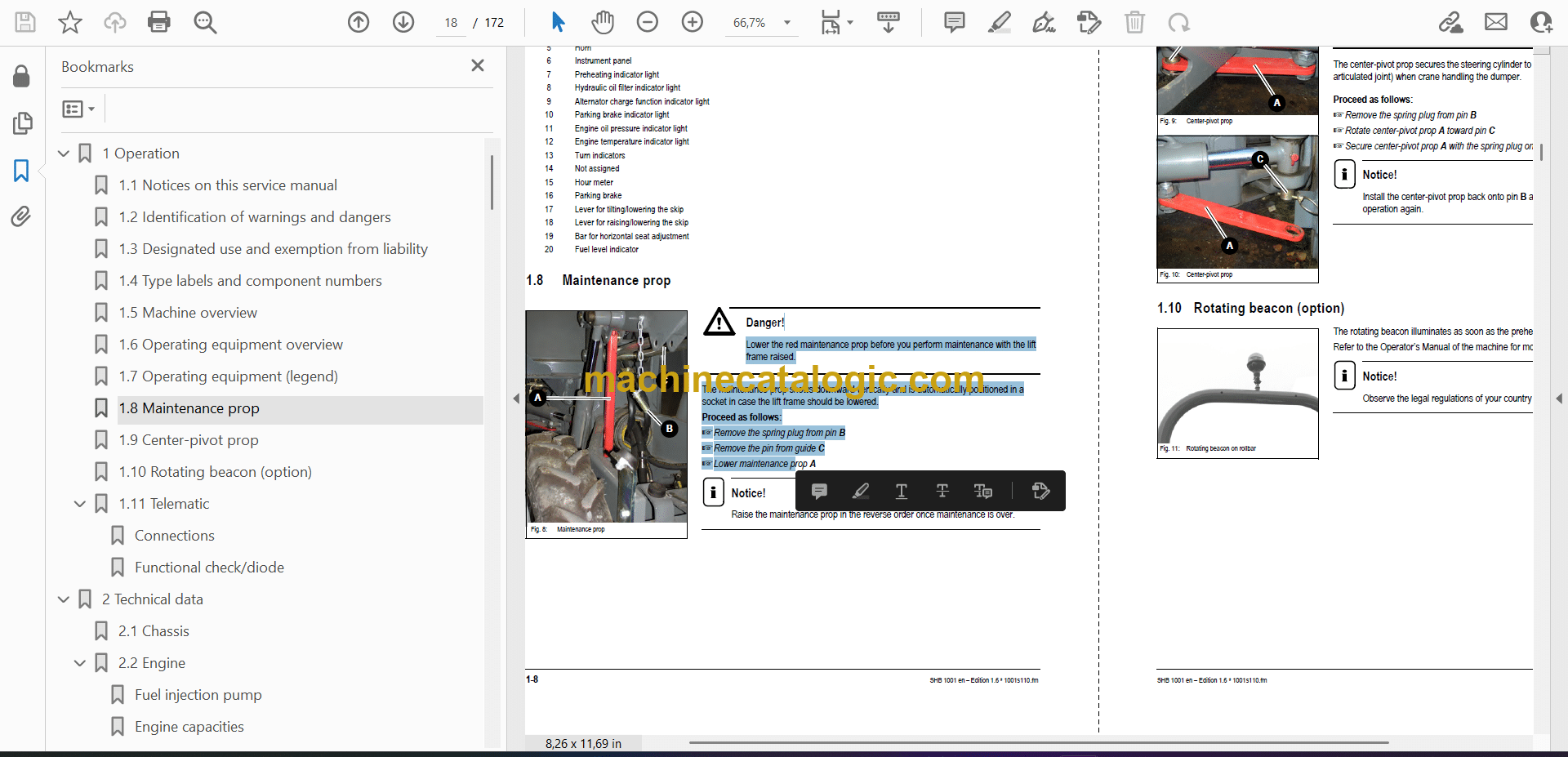Toggle the Bookmarks panel sidebar icon
1568x757 pixels.
(x=21, y=171)
